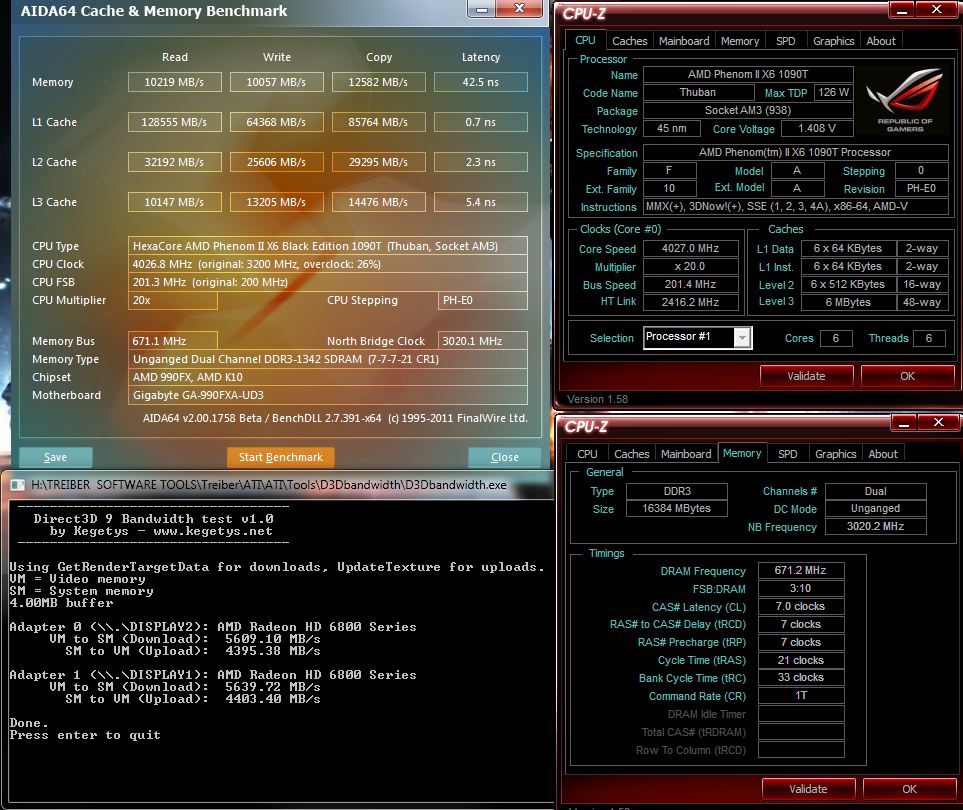This screenshot has height=810, width=963.
Task: Click the L3 Cache Copy 14476 MB/s
Action: click(378, 202)
